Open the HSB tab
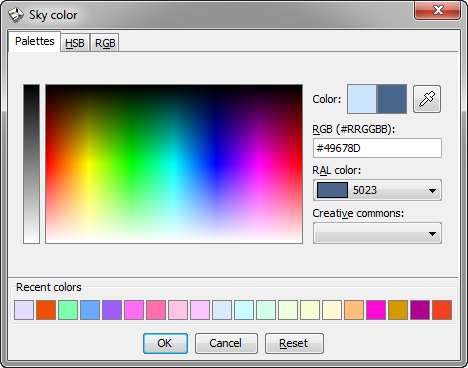This screenshot has width=468, height=368. [x=75, y=43]
